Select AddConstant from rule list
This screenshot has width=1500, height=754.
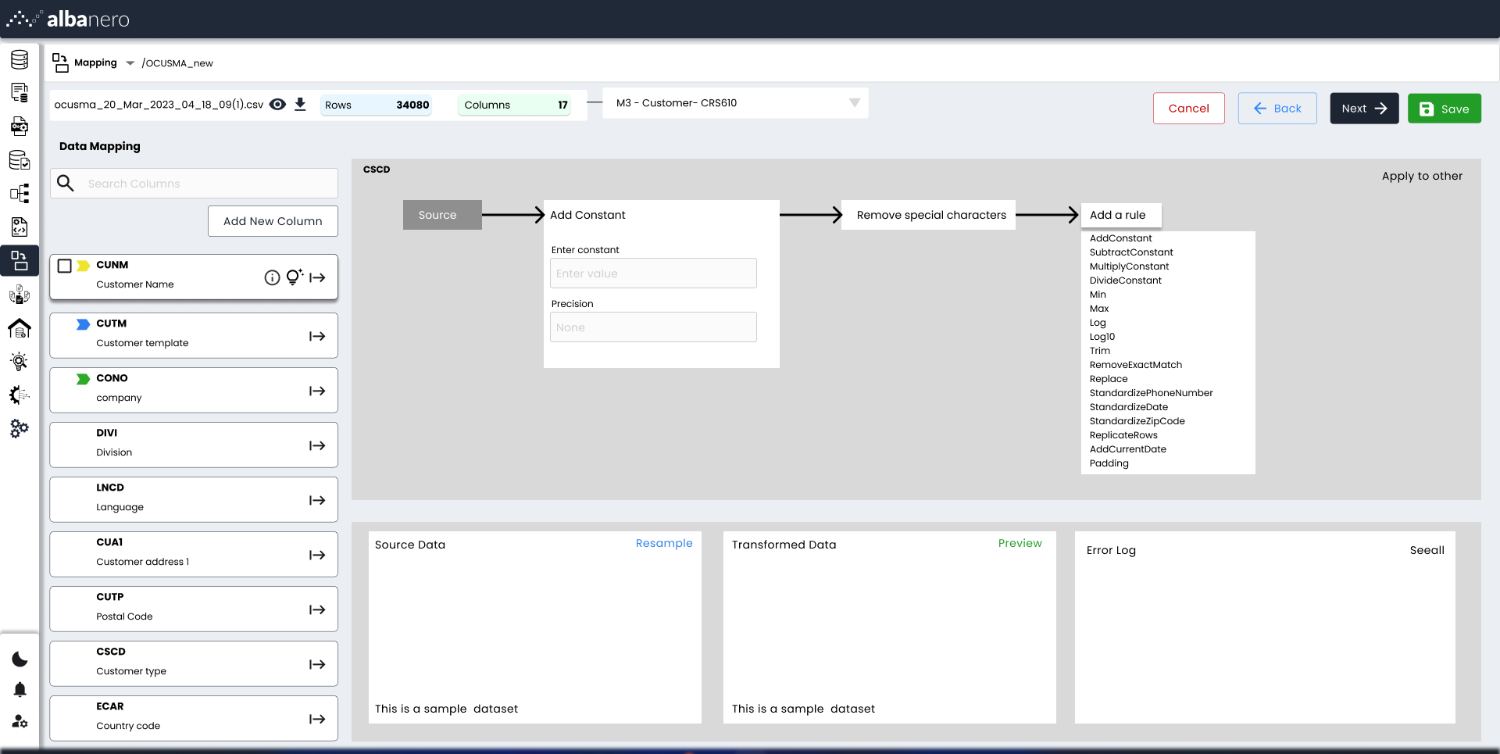click(x=1121, y=238)
